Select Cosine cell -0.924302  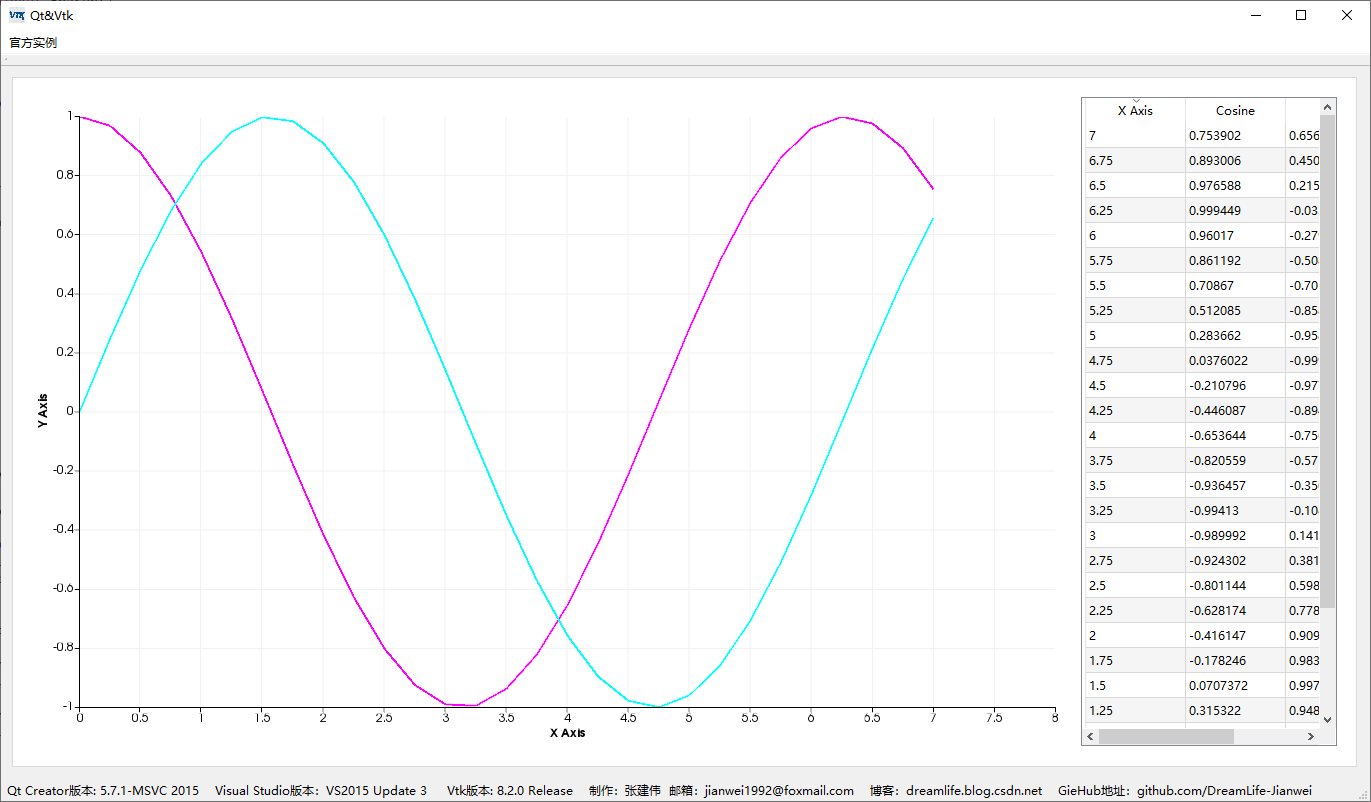(x=1235, y=560)
